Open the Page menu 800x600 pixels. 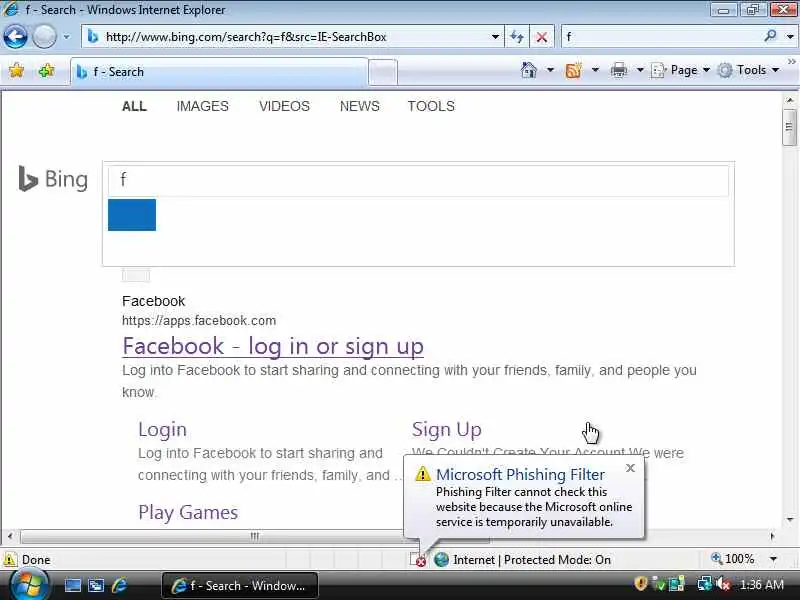point(680,70)
